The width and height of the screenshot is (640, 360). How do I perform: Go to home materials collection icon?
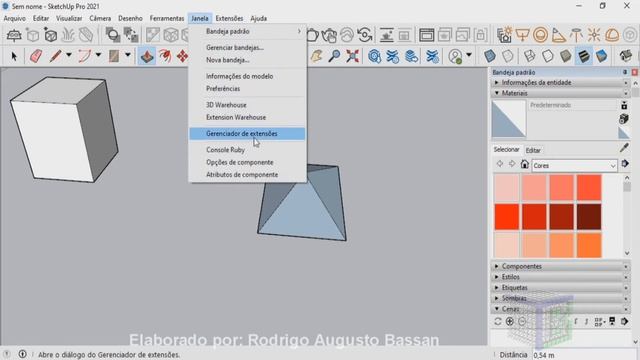[524, 164]
